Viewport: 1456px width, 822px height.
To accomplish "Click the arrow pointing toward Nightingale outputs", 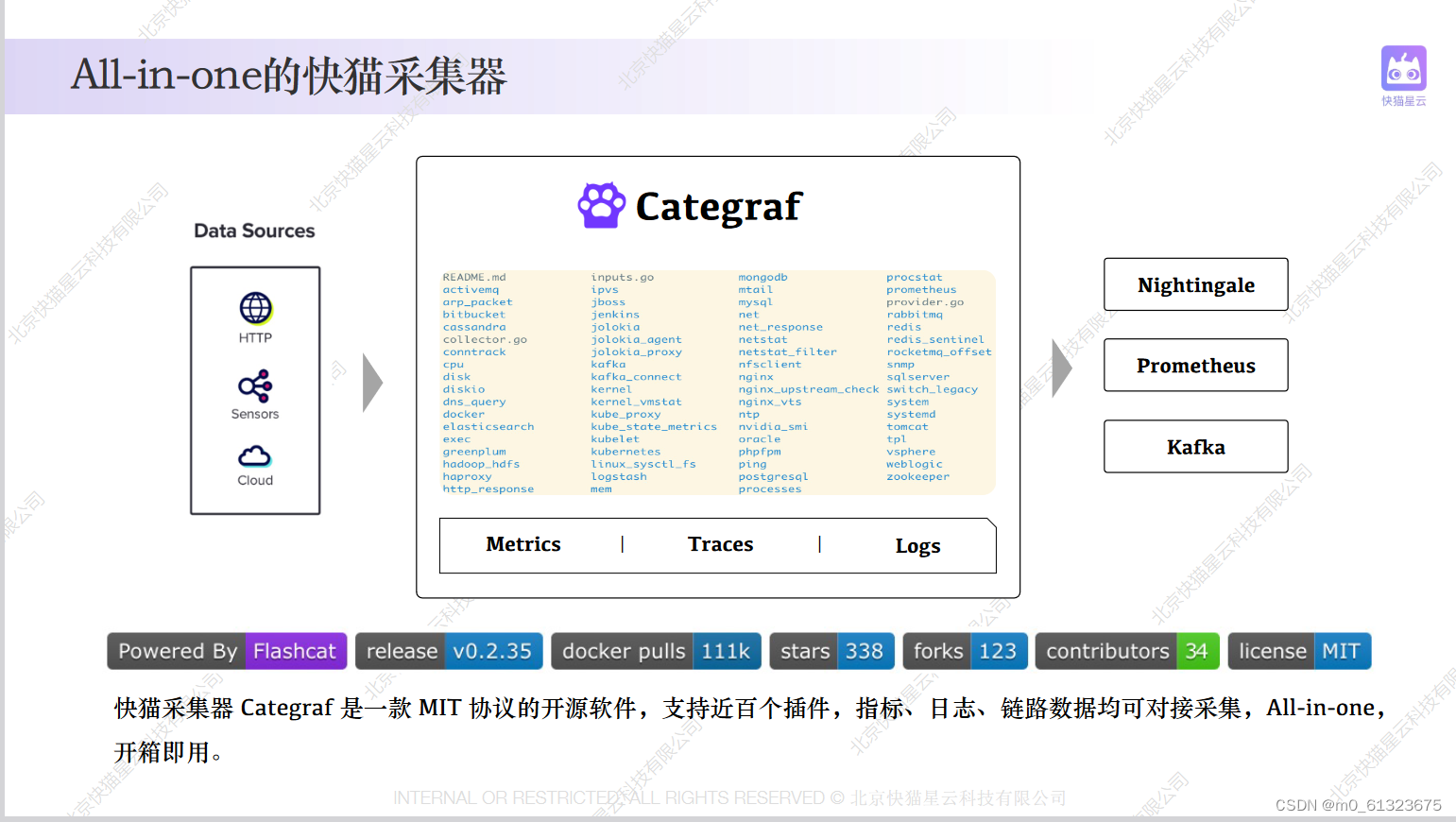I will pyautogui.click(x=1062, y=368).
